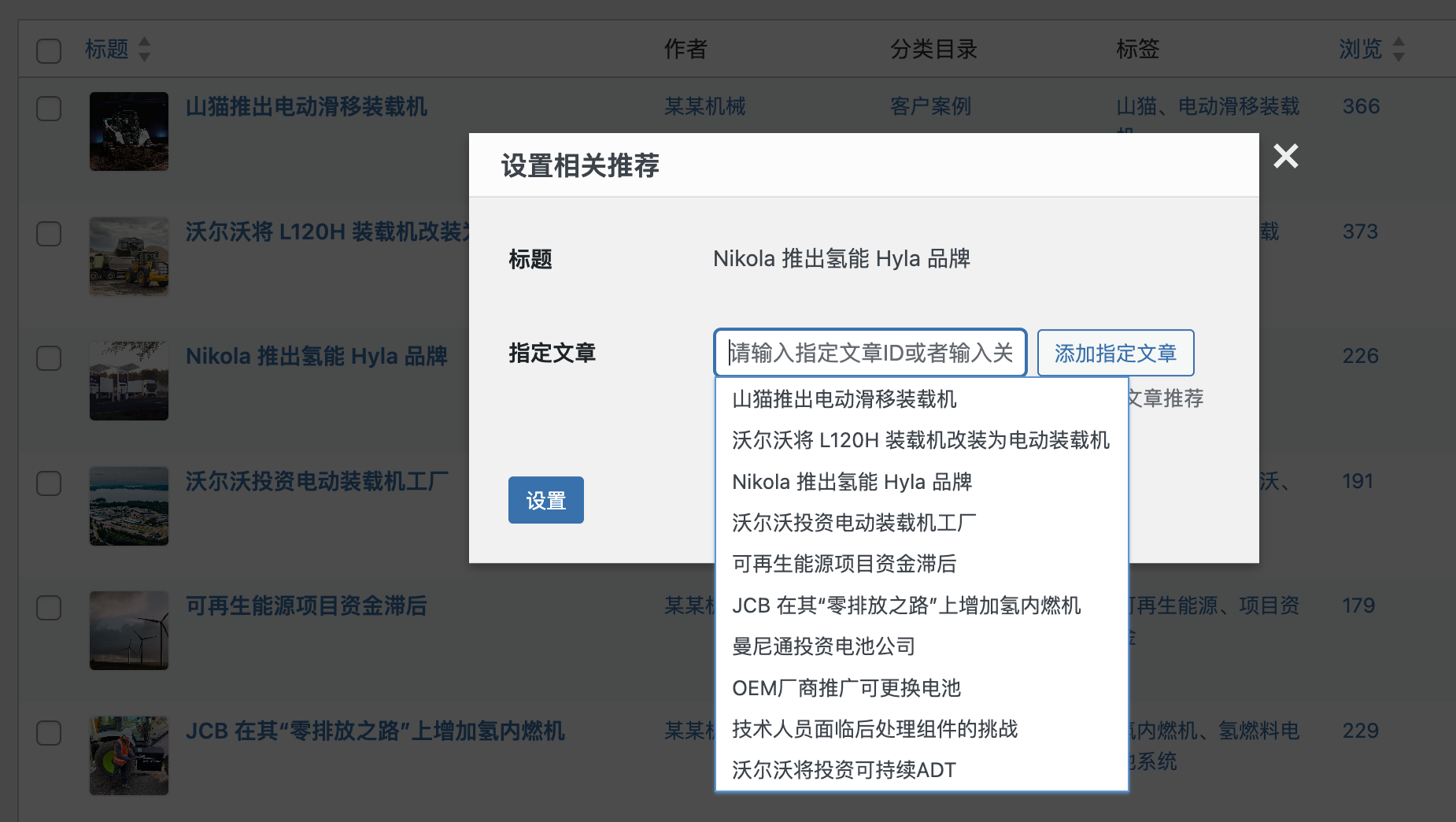
Task: Open thumbnail of Nikola Hyla article
Action: click(x=129, y=381)
